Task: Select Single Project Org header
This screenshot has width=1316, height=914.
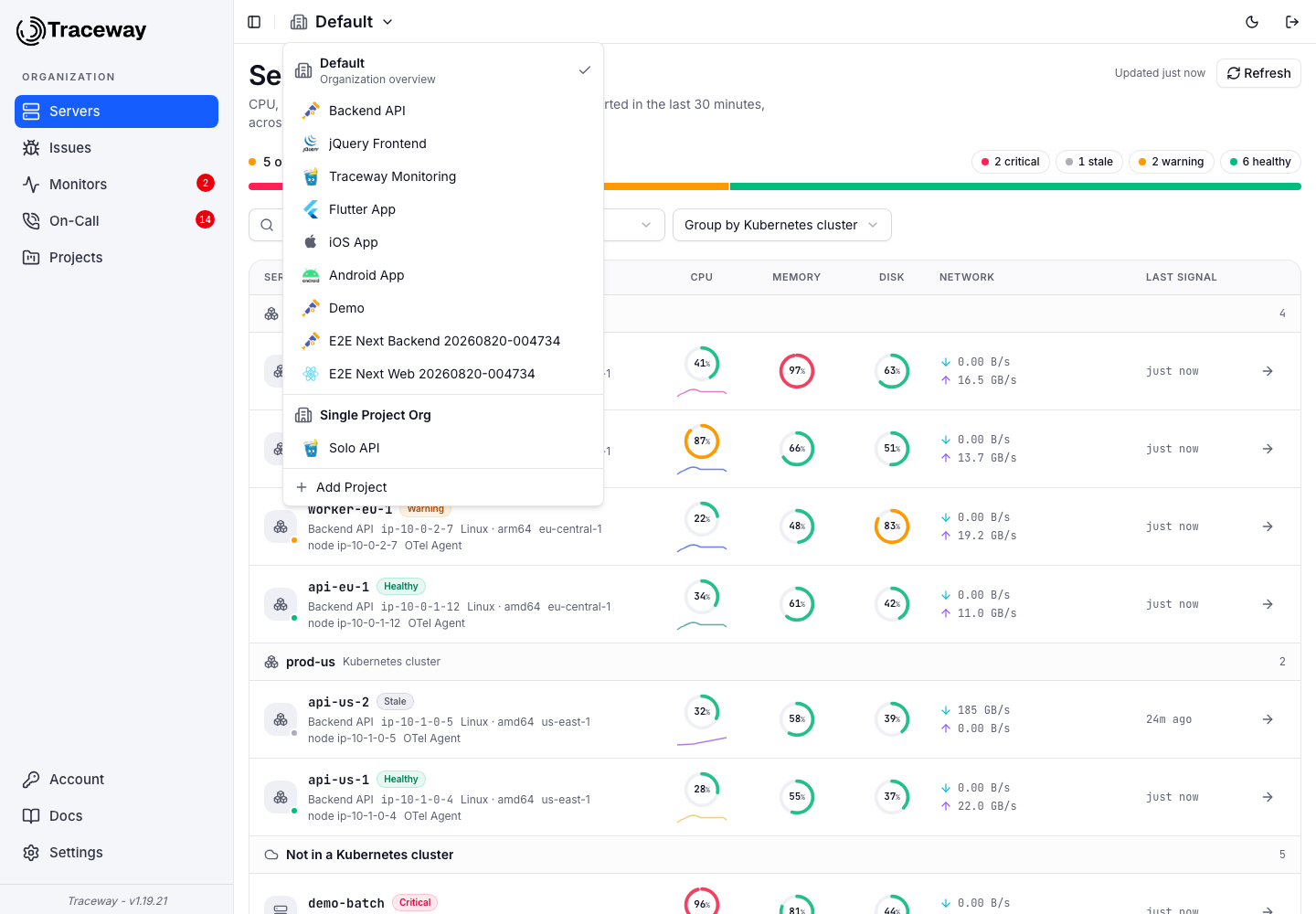Action: [443, 415]
